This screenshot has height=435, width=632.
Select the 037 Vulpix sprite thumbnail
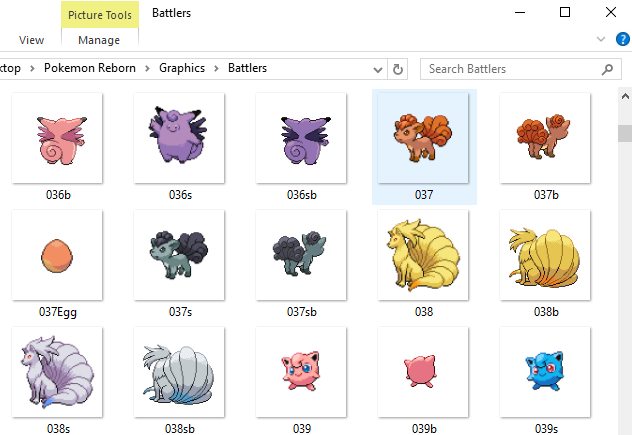coord(423,138)
